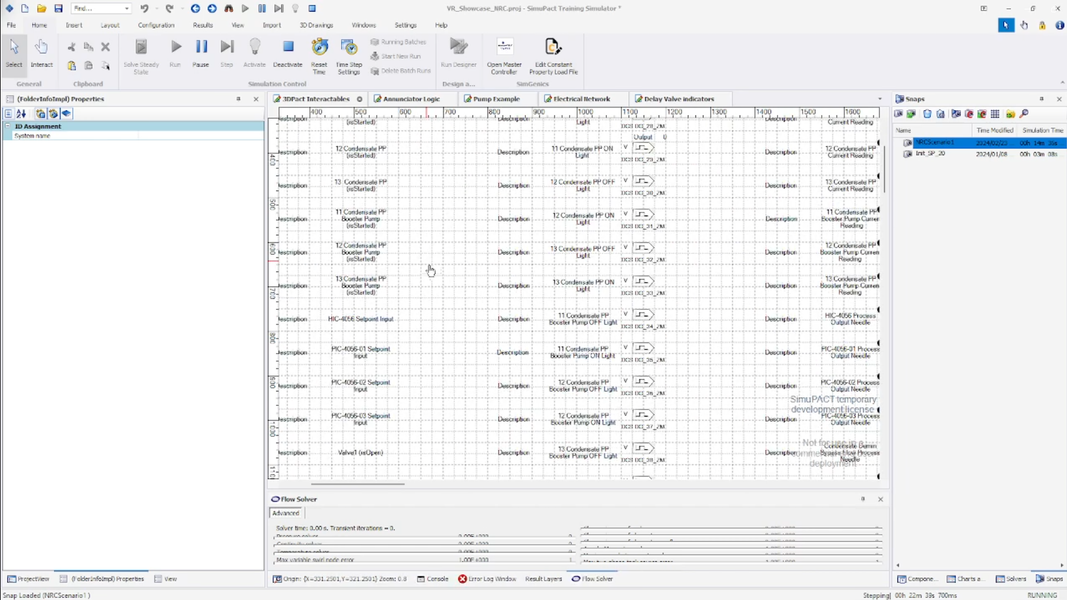Click the Error Log Window button
The image size is (1067, 600).
click(487, 579)
